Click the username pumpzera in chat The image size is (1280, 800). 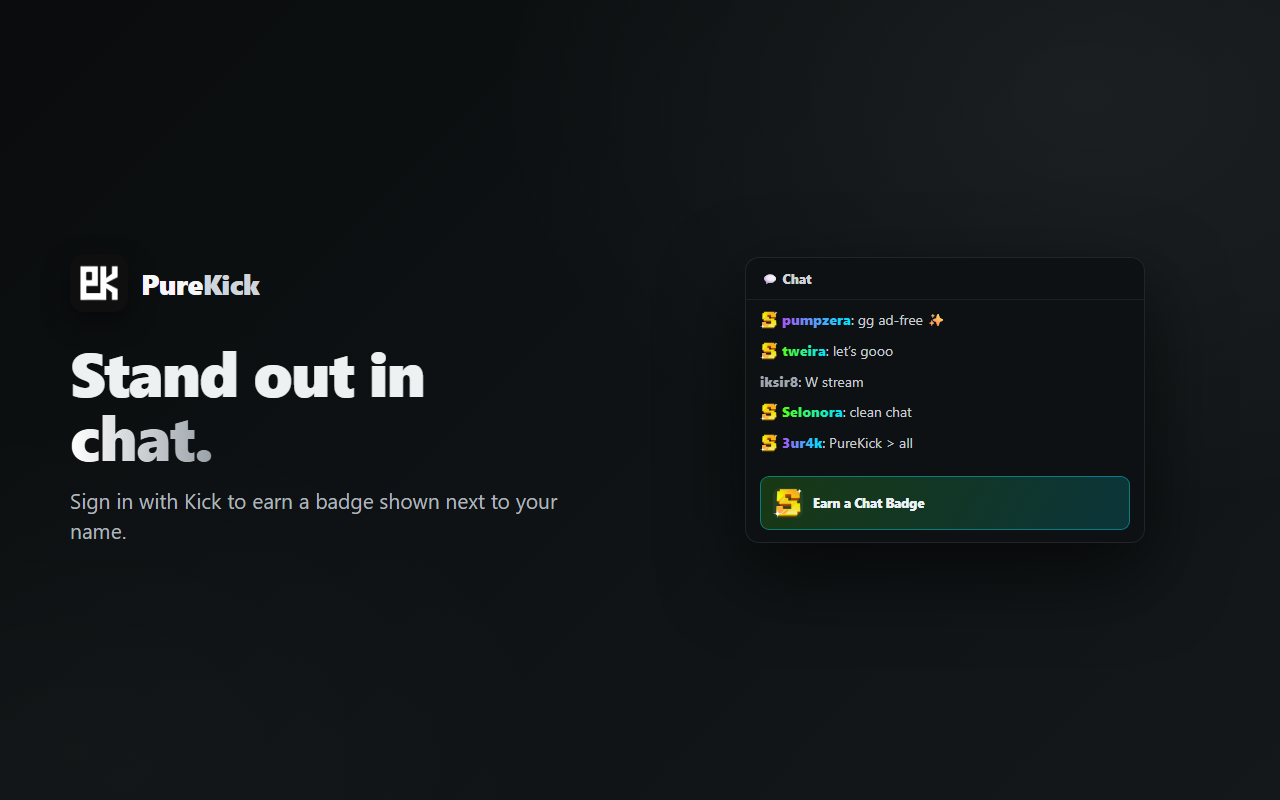pos(816,321)
